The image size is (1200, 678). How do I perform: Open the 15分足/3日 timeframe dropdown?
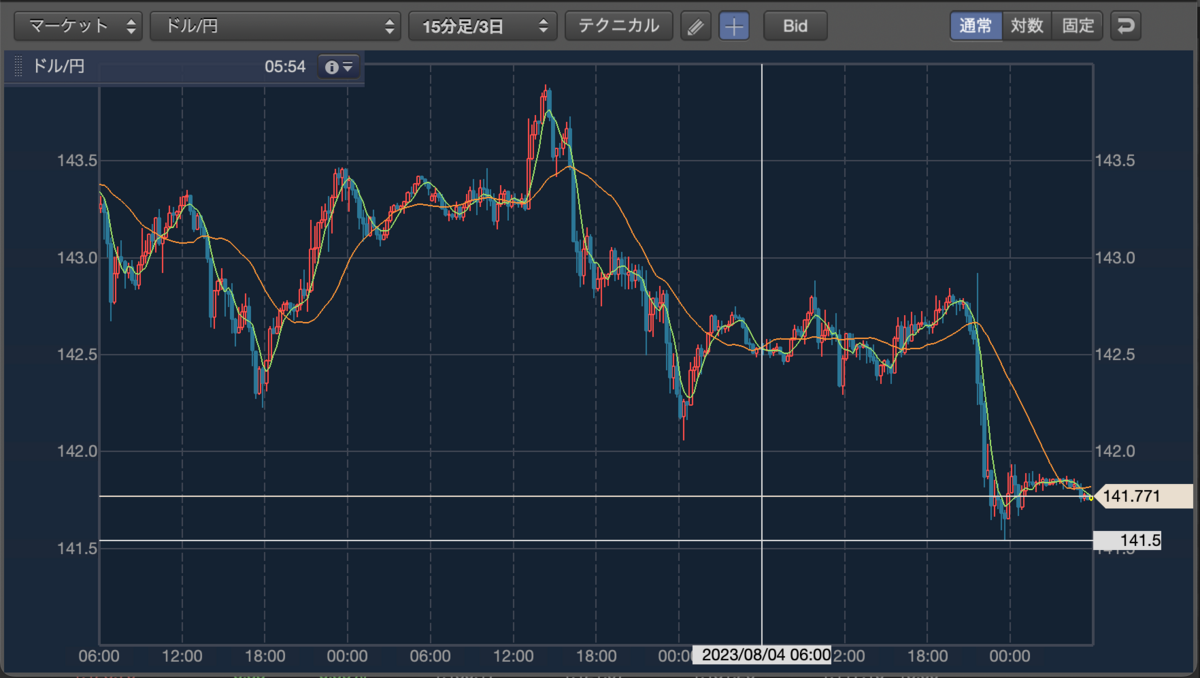coord(483,26)
